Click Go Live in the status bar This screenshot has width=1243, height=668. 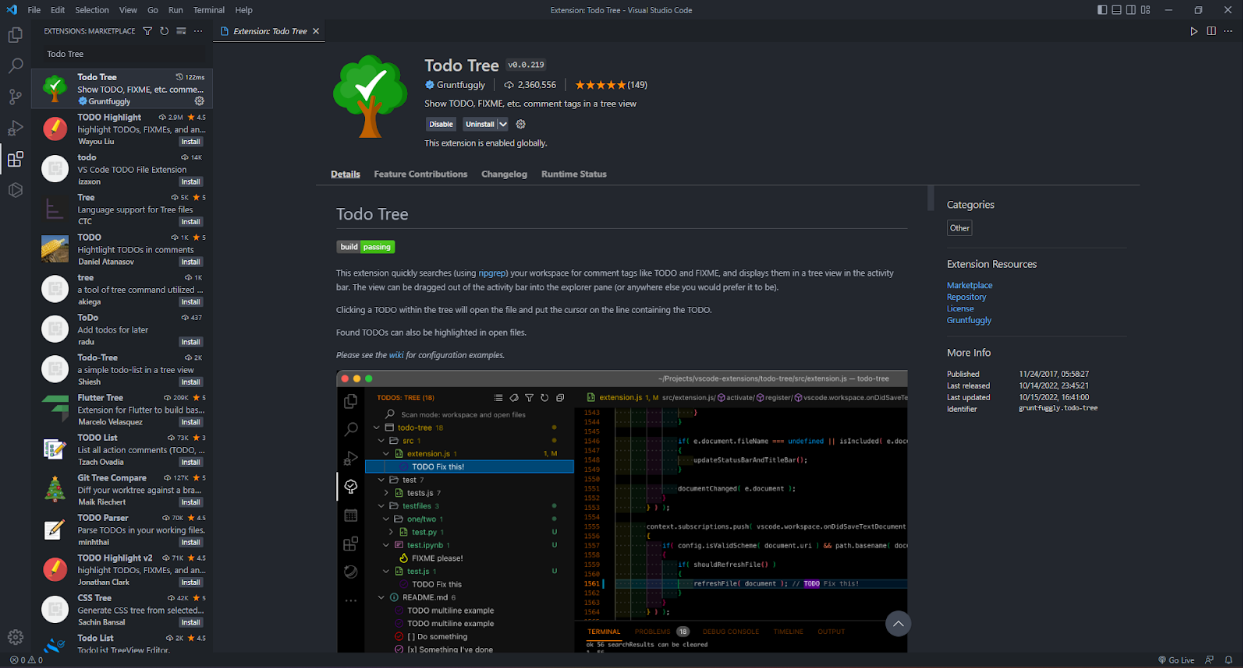[1177, 660]
